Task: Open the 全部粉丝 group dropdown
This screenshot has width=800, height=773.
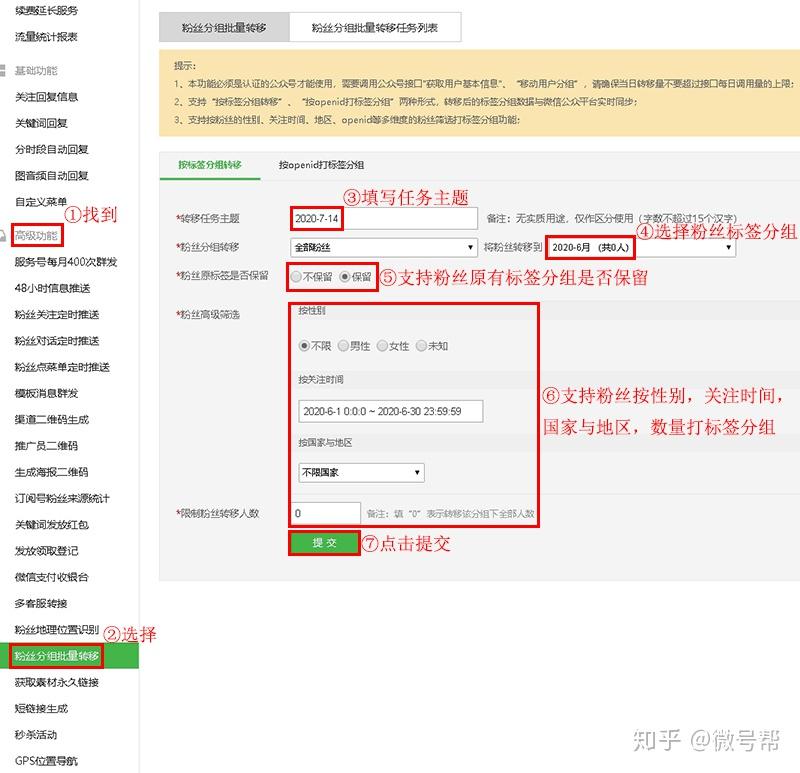Action: point(384,247)
